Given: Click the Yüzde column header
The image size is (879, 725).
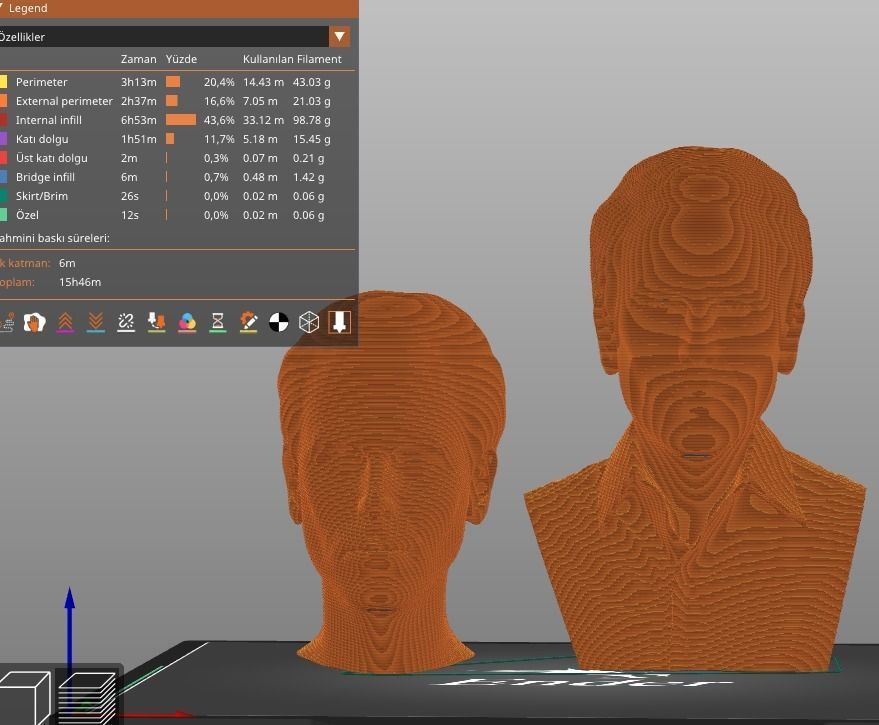Looking at the screenshot, I should coord(181,59).
